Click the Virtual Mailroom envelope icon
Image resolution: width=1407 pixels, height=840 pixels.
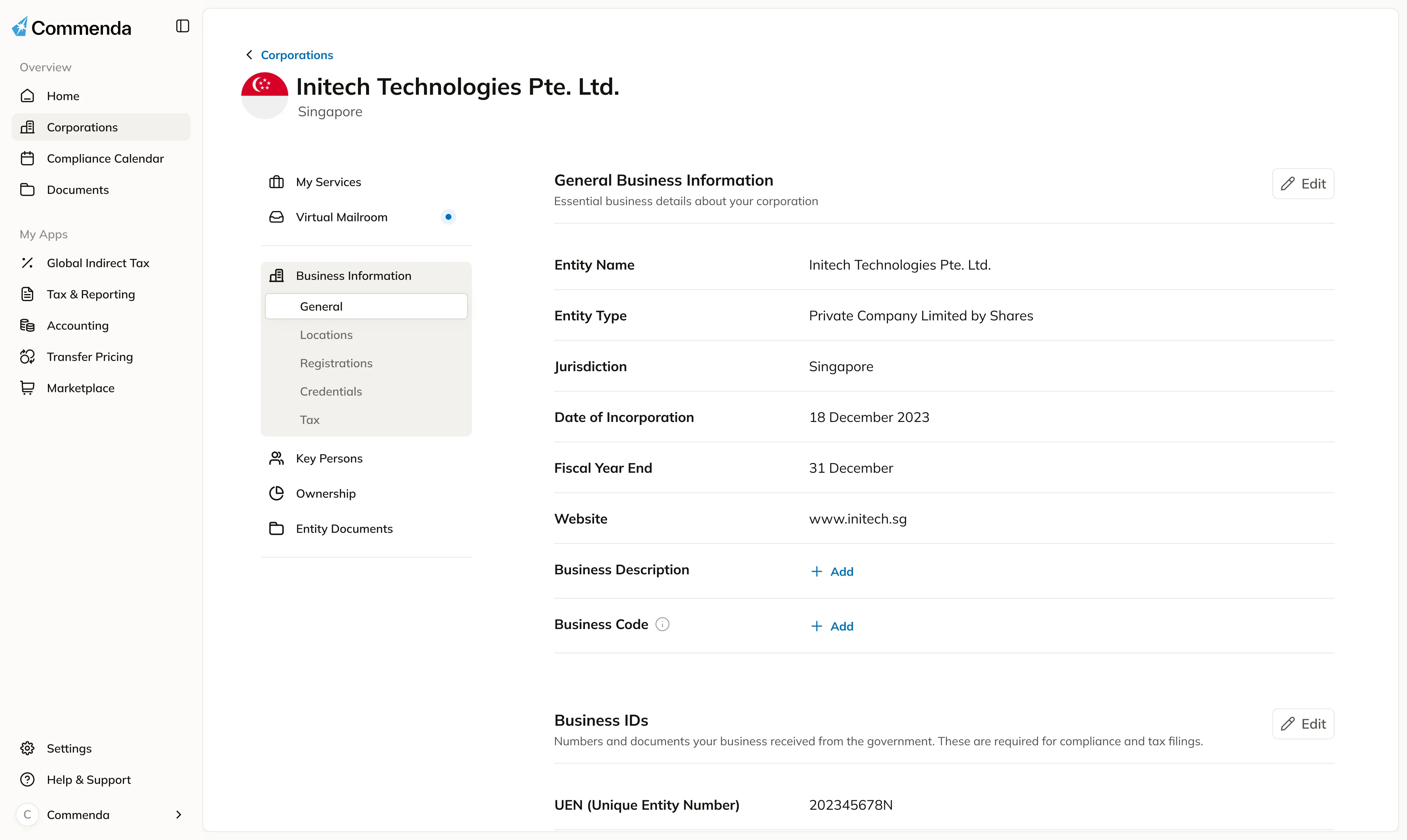point(277,217)
